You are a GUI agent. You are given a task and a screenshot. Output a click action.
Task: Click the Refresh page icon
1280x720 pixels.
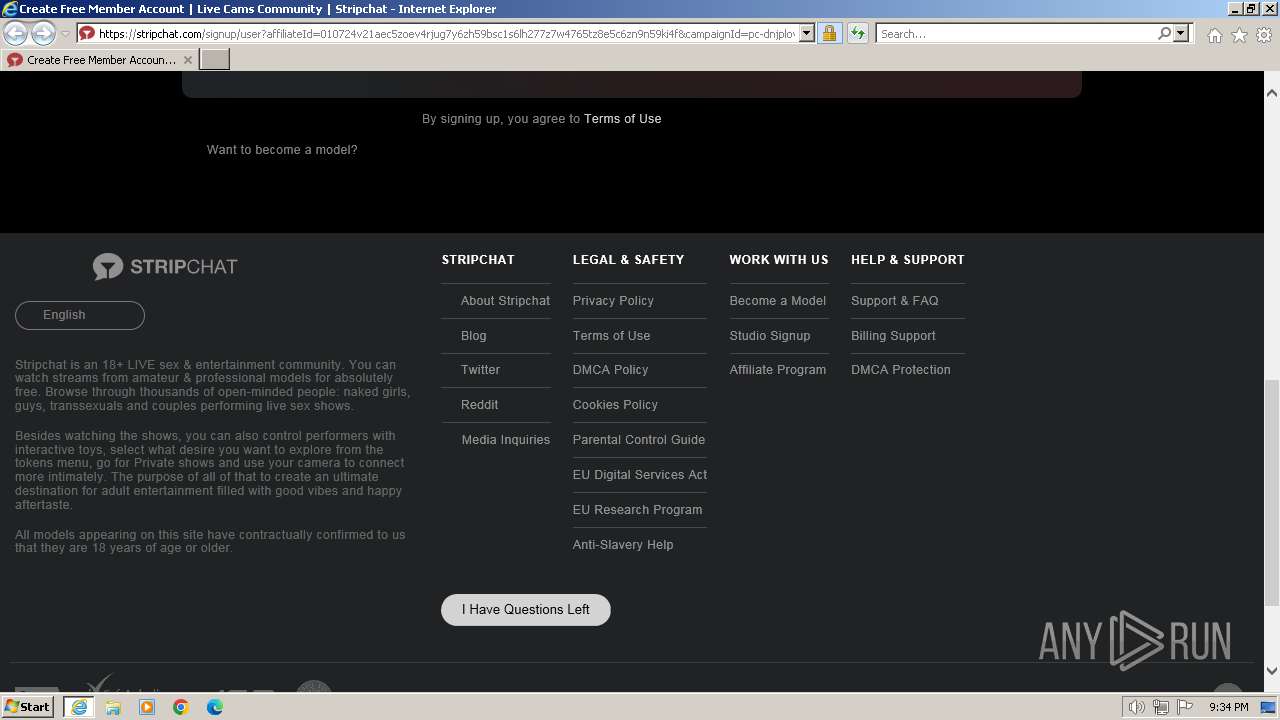pos(857,33)
